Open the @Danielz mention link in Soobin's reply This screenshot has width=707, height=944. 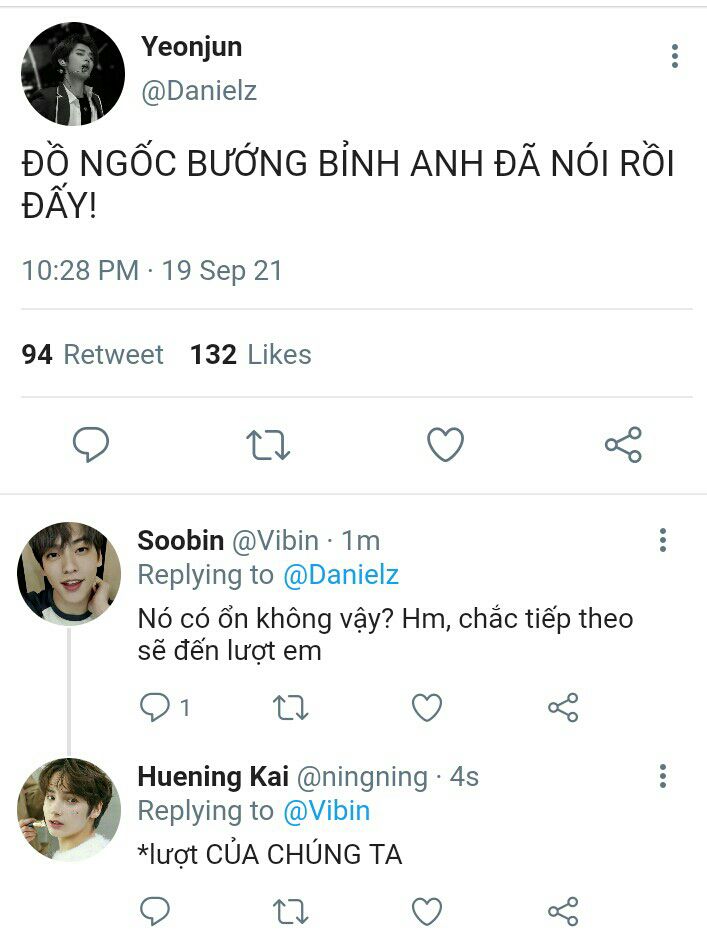pos(340,575)
